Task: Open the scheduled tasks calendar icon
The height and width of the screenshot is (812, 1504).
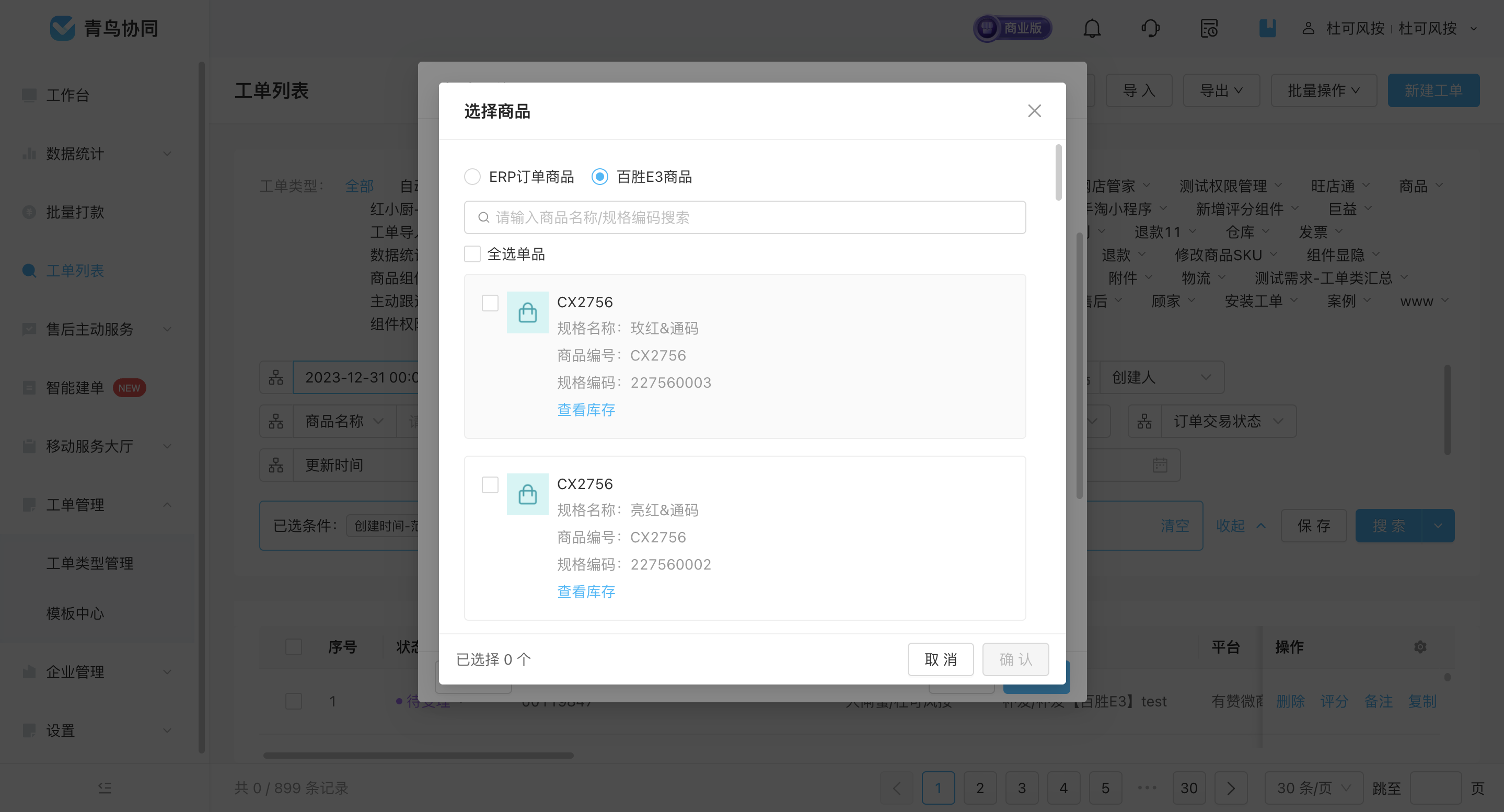Action: tap(1209, 28)
